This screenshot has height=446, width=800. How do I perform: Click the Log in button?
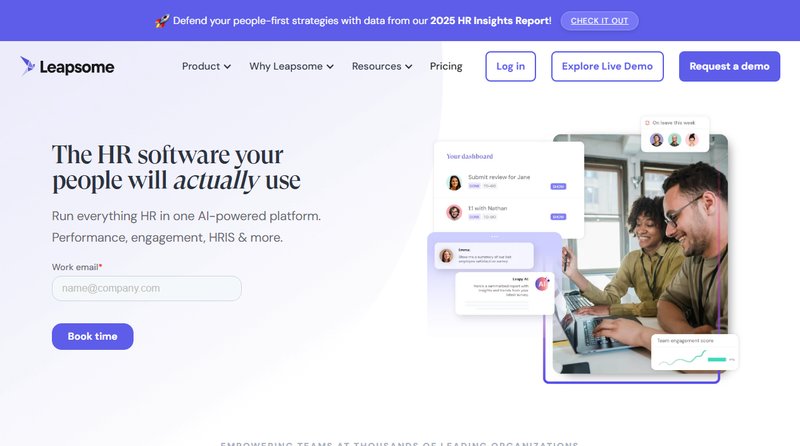coord(510,66)
